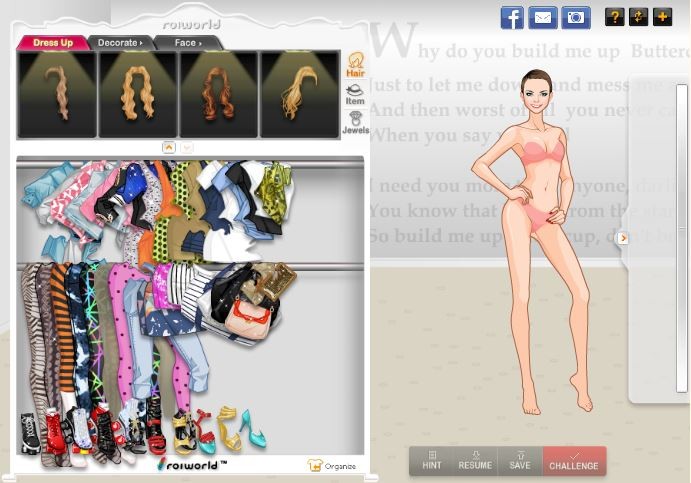The height and width of the screenshot is (483, 691).
Task: Select the Jewels ring category icon
Action: tap(355, 124)
